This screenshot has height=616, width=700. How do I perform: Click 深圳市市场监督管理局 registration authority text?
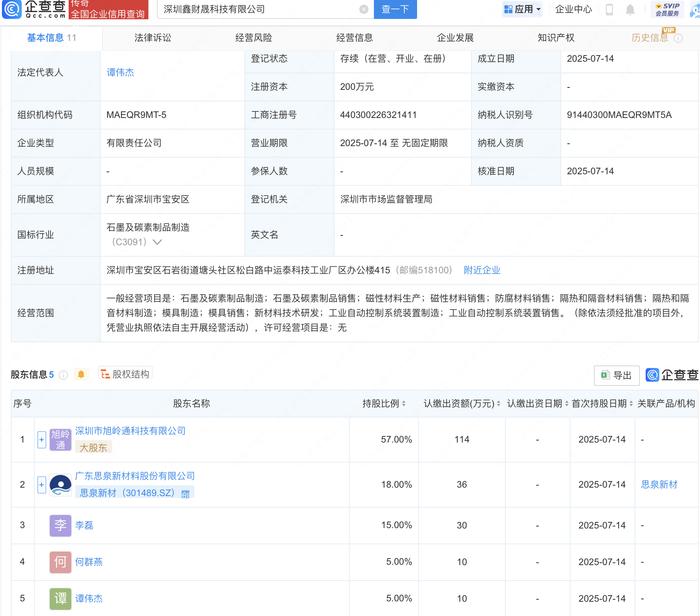(386, 200)
